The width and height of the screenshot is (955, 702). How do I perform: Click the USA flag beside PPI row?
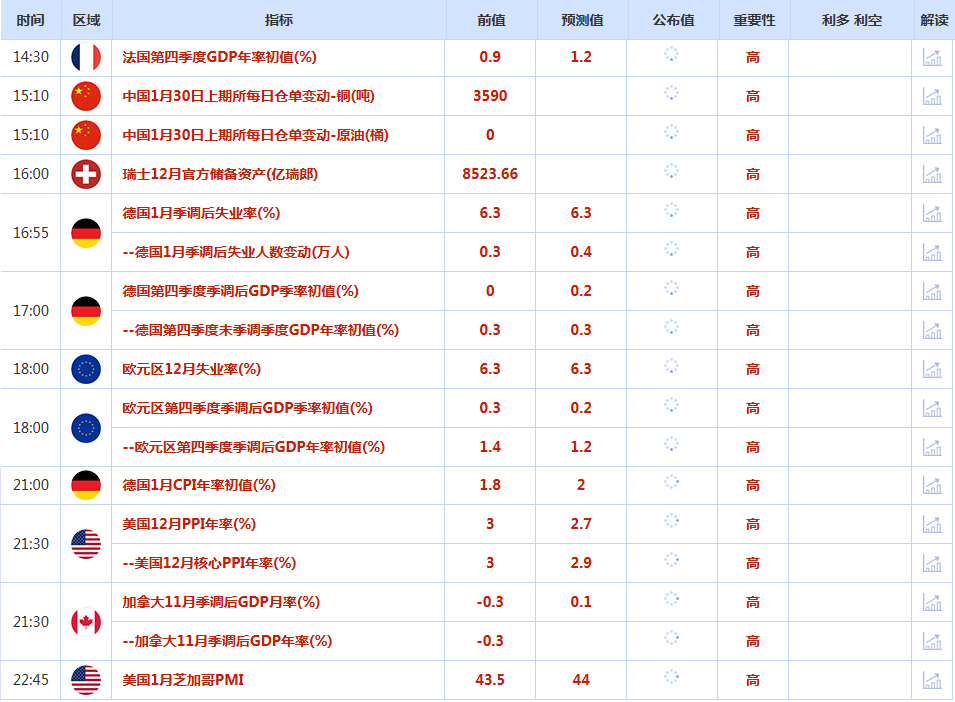coord(84,542)
